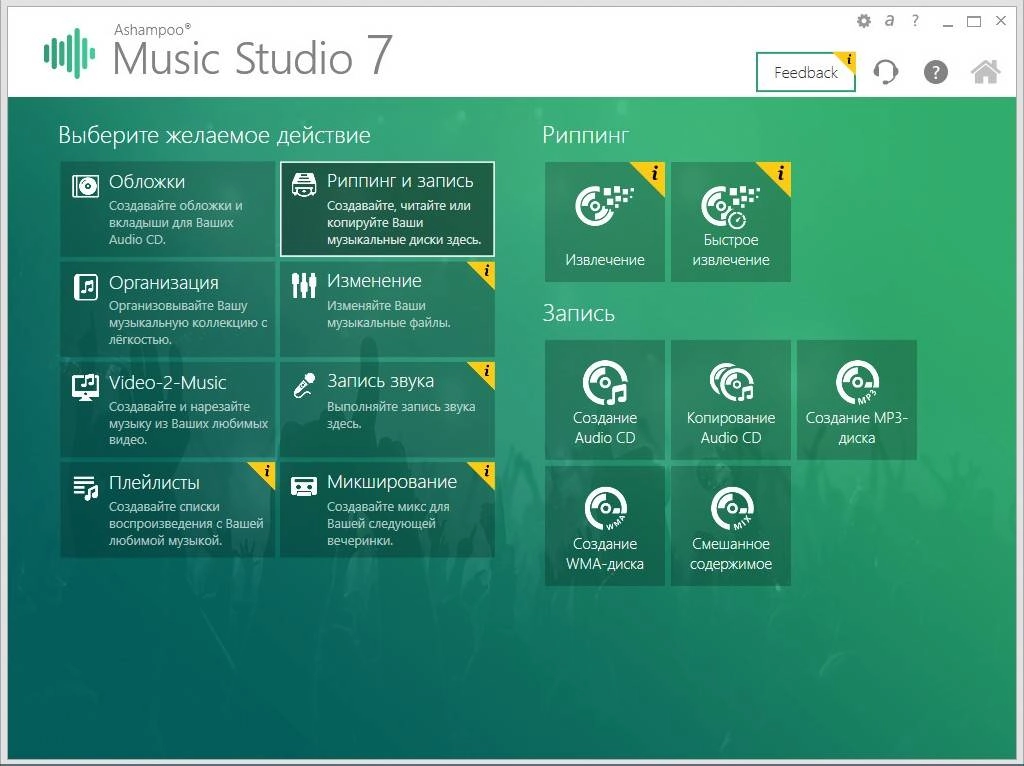Show info badge on Микширование tile
Image resolution: width=1024 pixels, height=766 pixels.
(485, 471)
